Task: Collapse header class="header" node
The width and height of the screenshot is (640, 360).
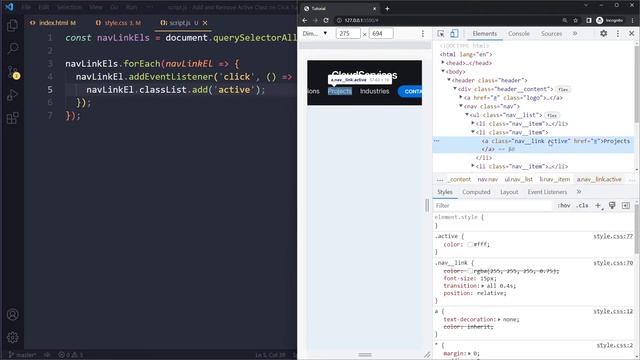Action: click(449, 80)
